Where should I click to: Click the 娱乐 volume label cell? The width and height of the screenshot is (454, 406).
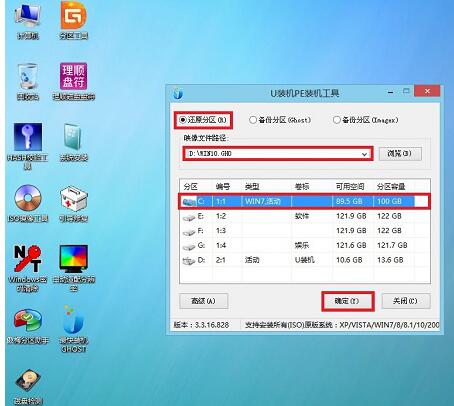302,246
